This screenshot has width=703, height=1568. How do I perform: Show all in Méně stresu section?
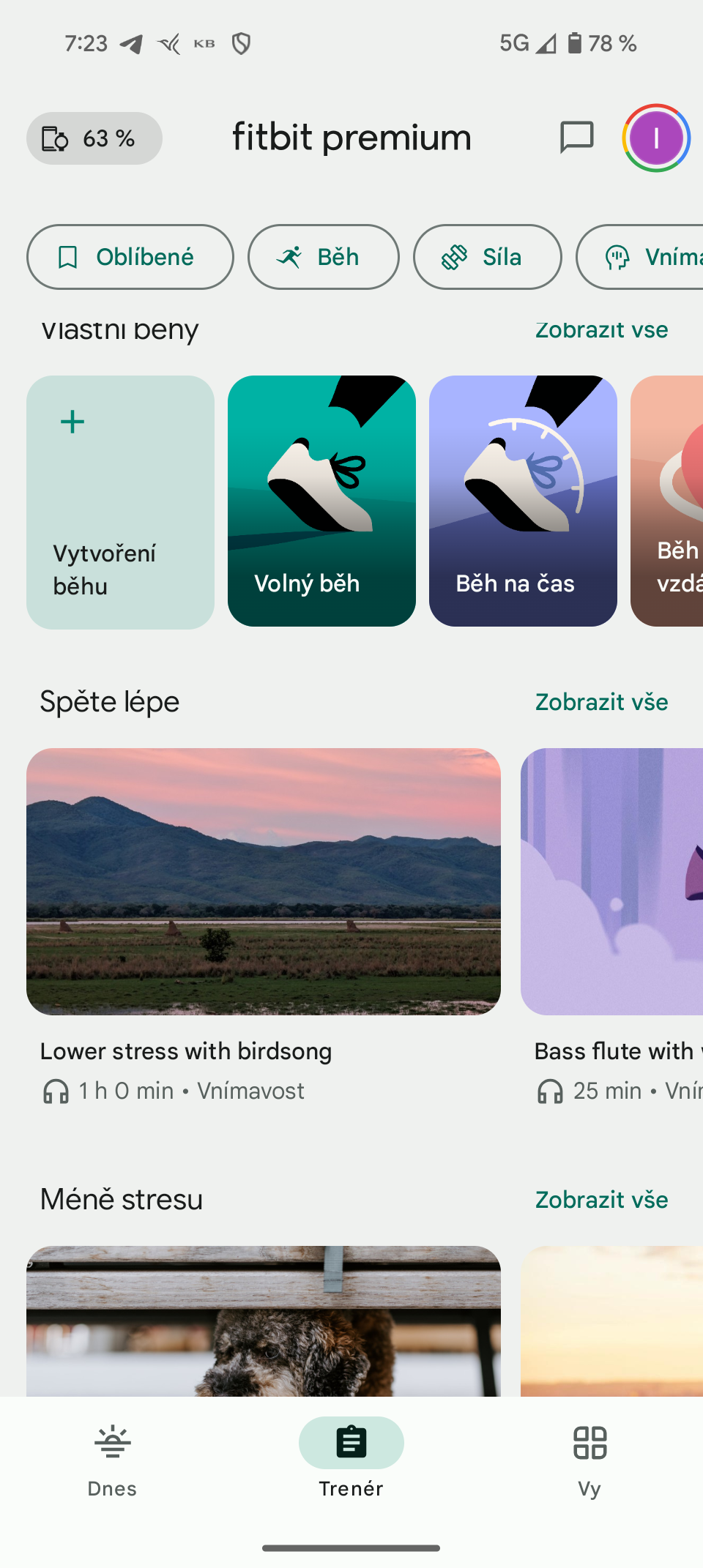(x=601, y=1200)
